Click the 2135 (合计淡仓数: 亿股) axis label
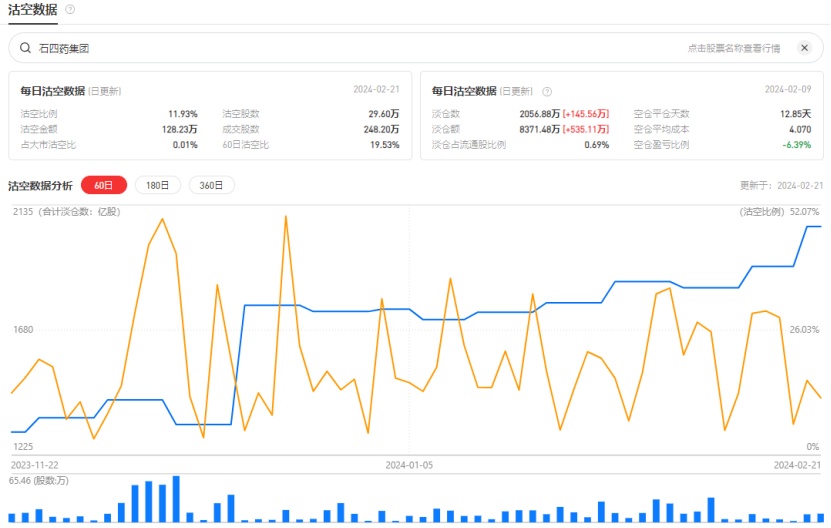This screenshot has width=831, height=528. click(67, 212)
